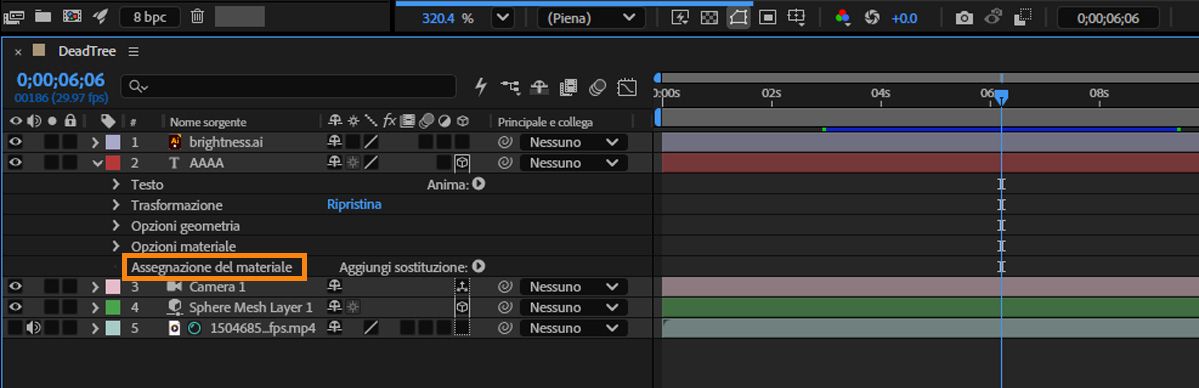Viewport: 1199px width, 388px height.
Task: Collapse the AAAA layer properties
Action: pos(97,163)
